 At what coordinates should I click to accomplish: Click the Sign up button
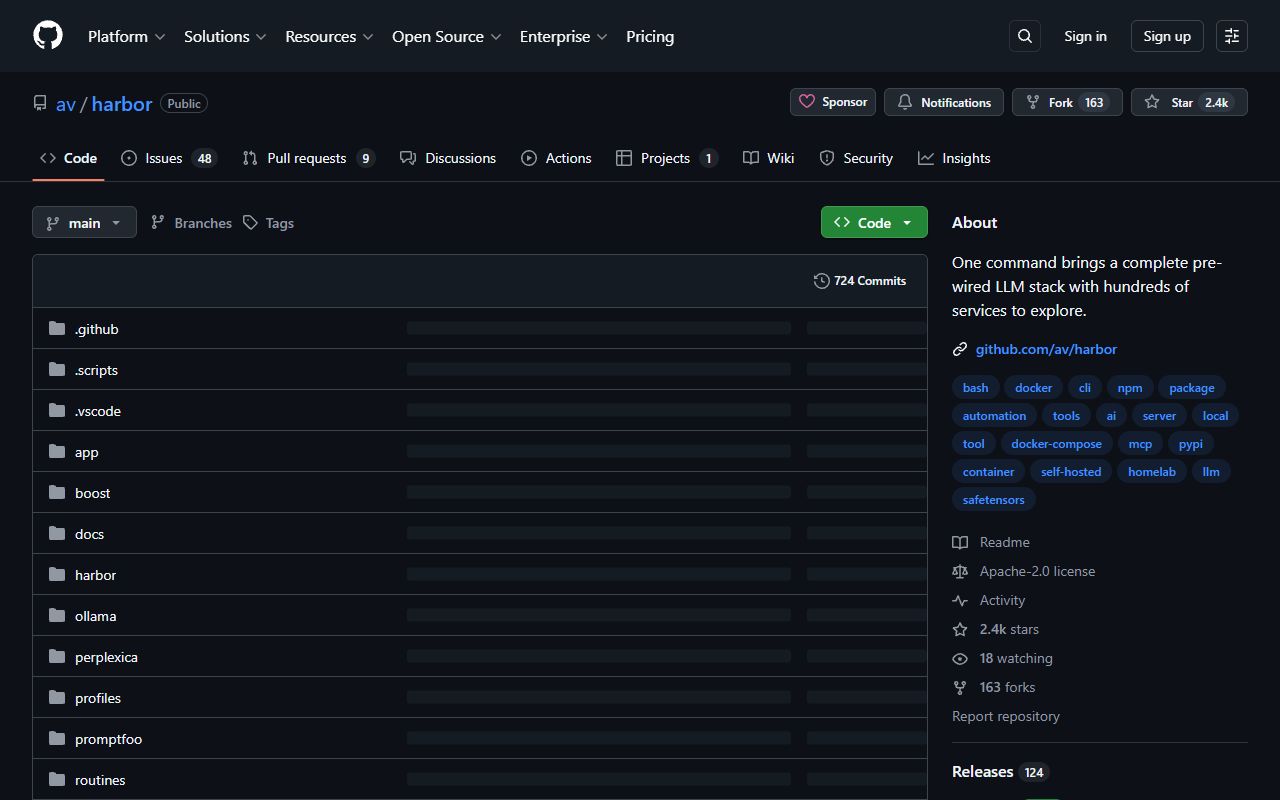[1167, 36]
